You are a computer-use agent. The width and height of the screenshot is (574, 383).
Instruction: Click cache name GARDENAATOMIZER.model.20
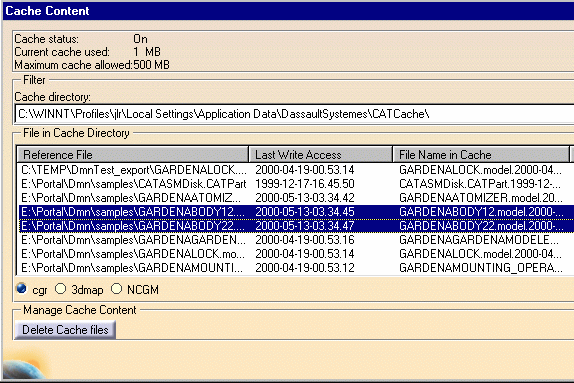pyautogui.click(x=481, y=198)
